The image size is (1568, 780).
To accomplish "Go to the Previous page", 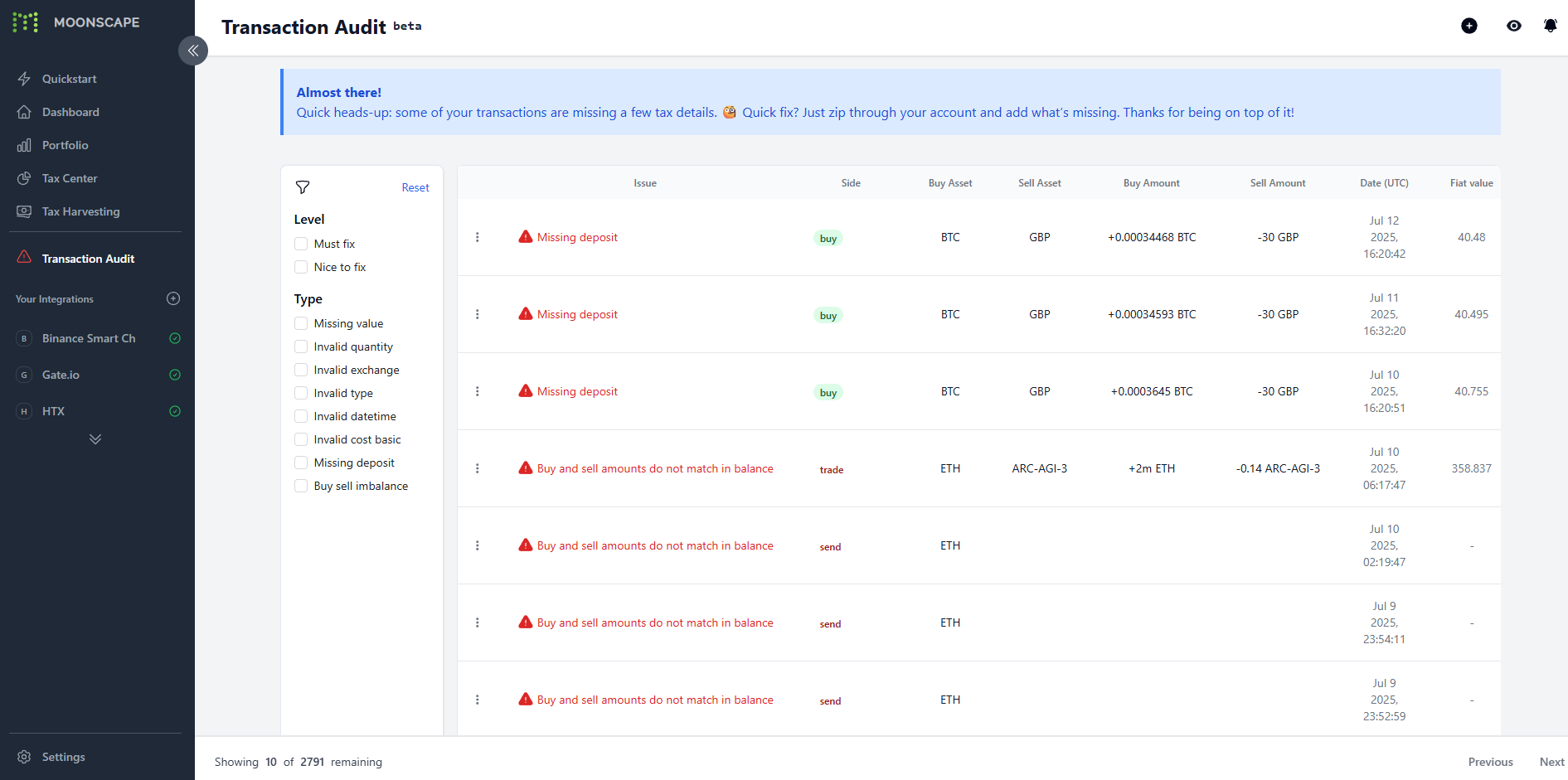I will [1491, 762].
